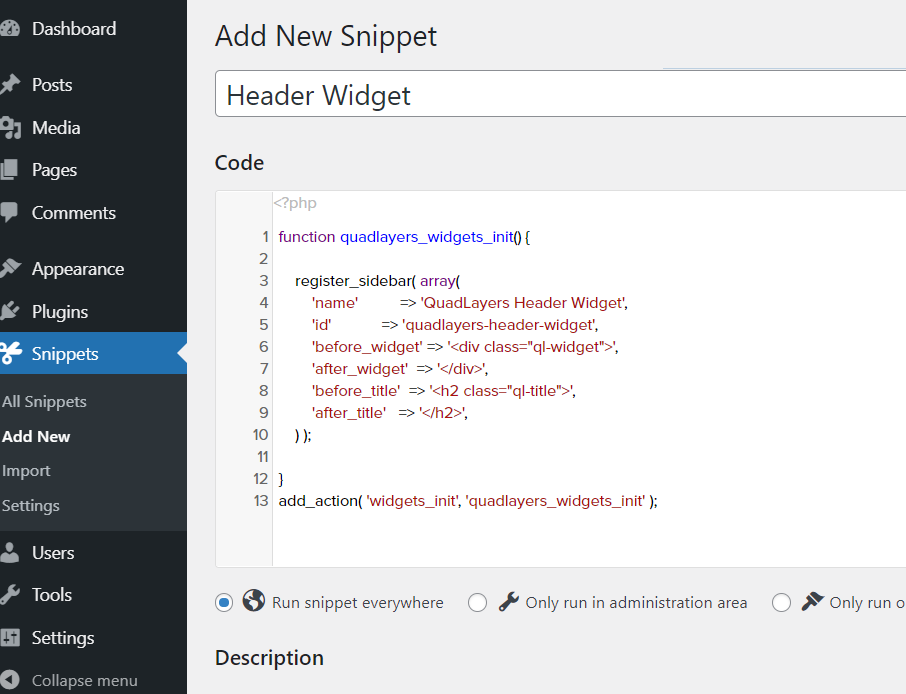Screen dimensions: 906x694
Task: Click 'quadlayers-header-widget' string on line 5
Action: [x=499, y=325]
